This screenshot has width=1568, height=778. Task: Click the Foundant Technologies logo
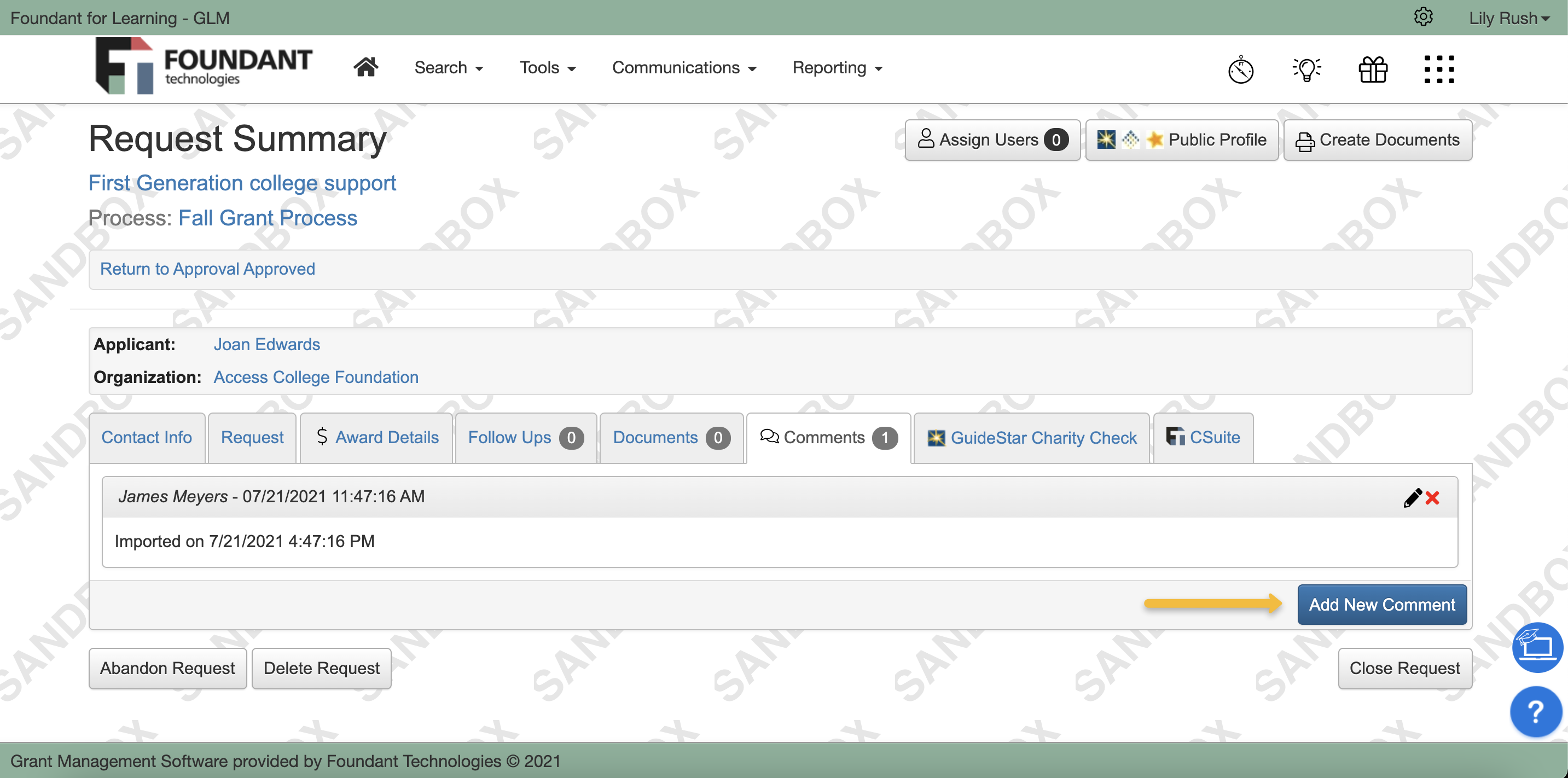[x=204, y=66]
